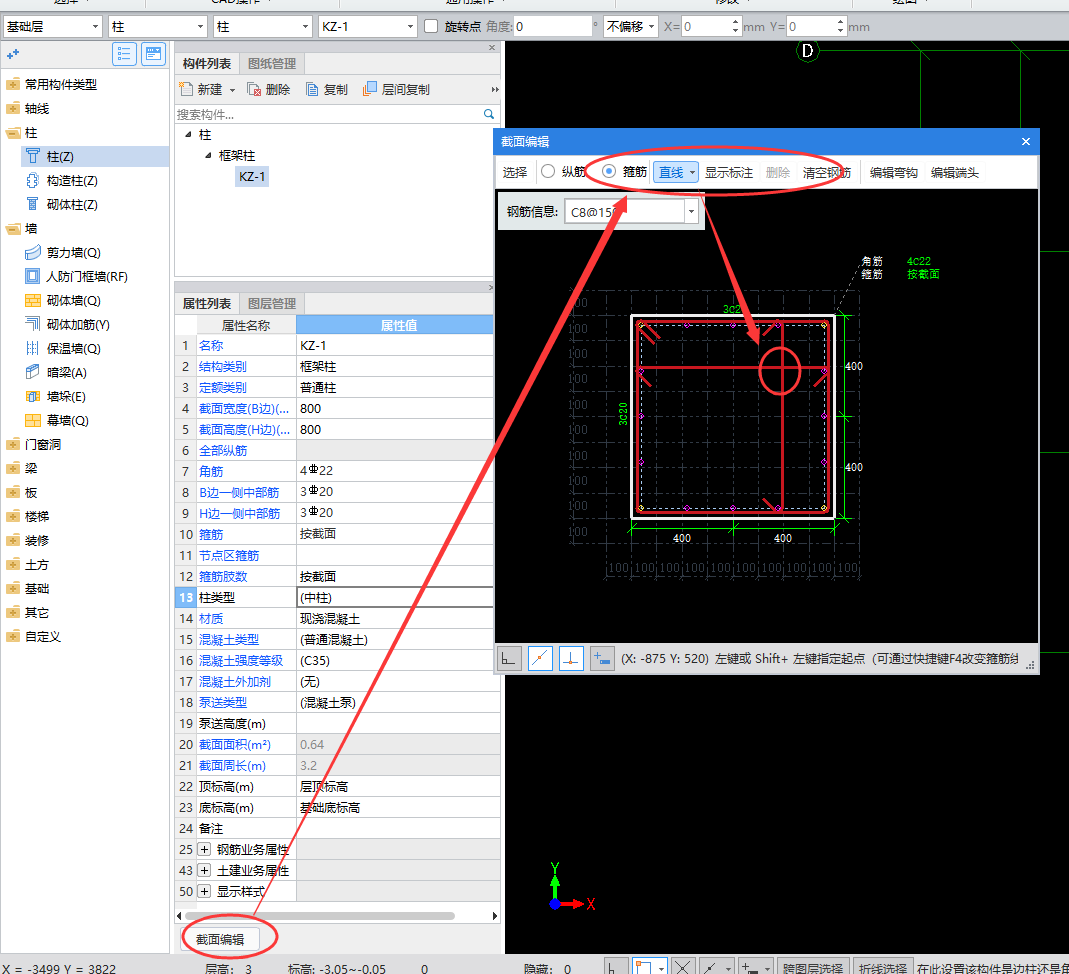This screenshot has width=1069, height=974.
Task: Click the 层间复制 inter-floor copy icon
Action: (370, 89)
